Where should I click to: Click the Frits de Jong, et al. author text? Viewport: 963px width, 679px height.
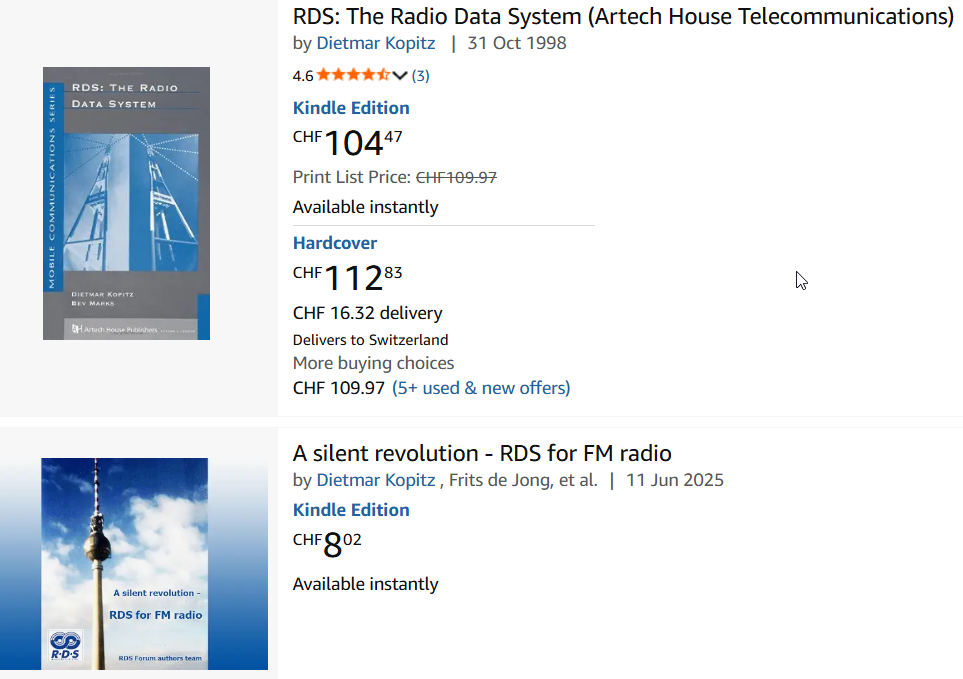point(523,480)
